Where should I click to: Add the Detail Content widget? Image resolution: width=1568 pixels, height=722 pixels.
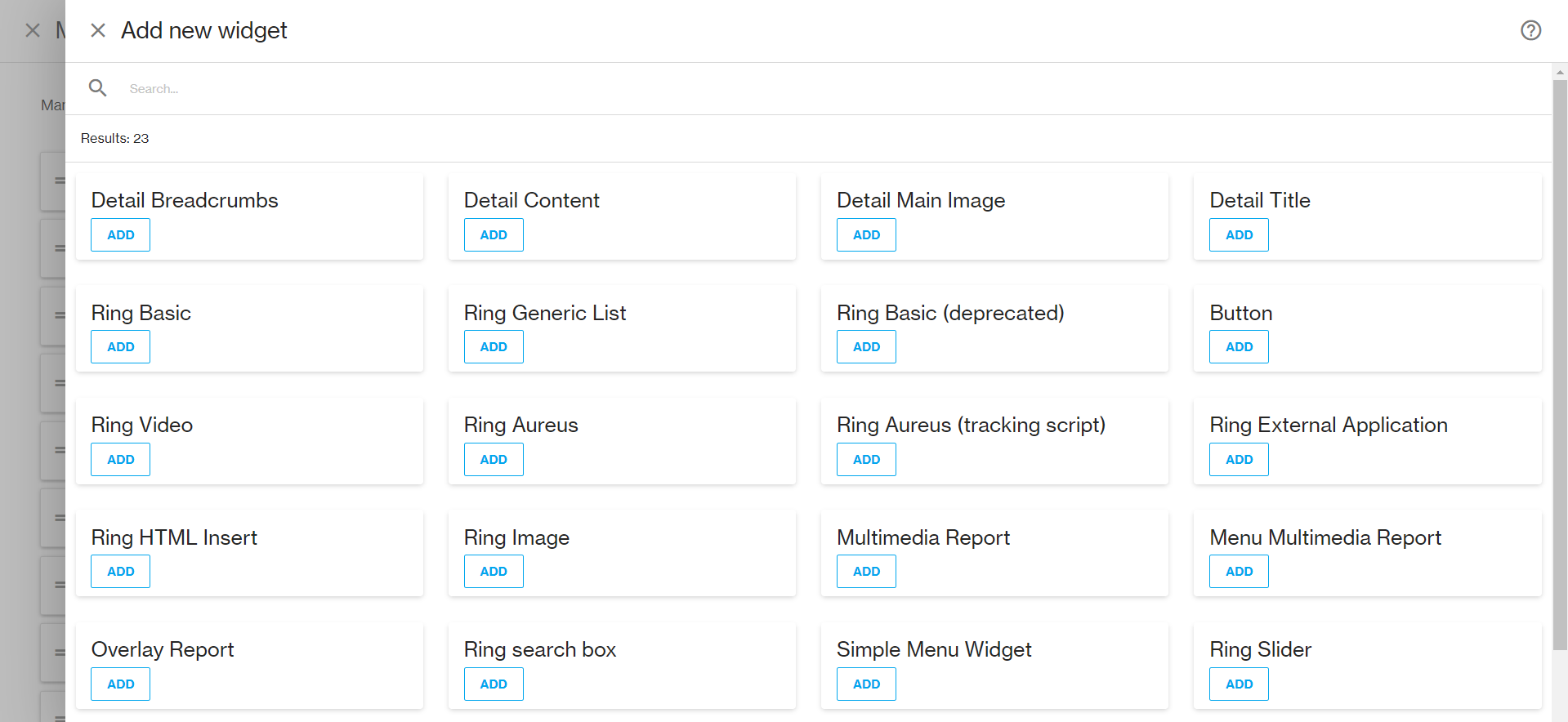(494, 235)
